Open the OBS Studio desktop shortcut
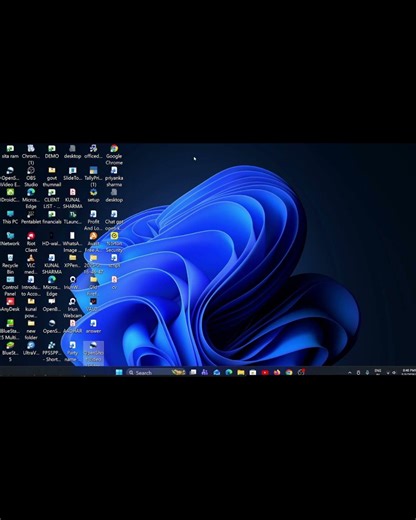This screenshot has width=416, height=520. point(31,177)
